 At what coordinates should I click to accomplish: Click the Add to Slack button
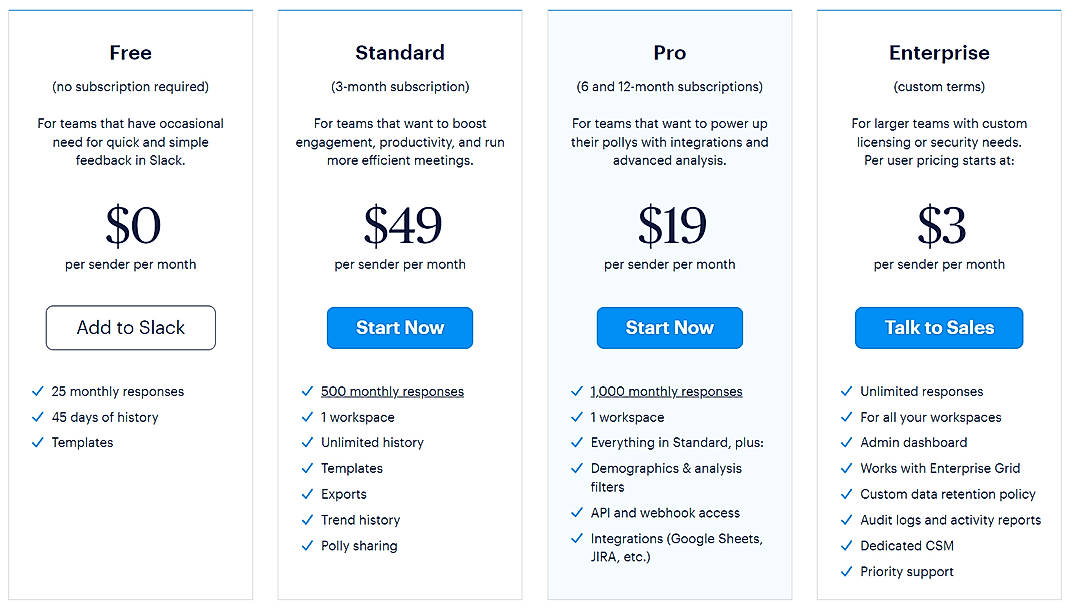tap(130, 327)
